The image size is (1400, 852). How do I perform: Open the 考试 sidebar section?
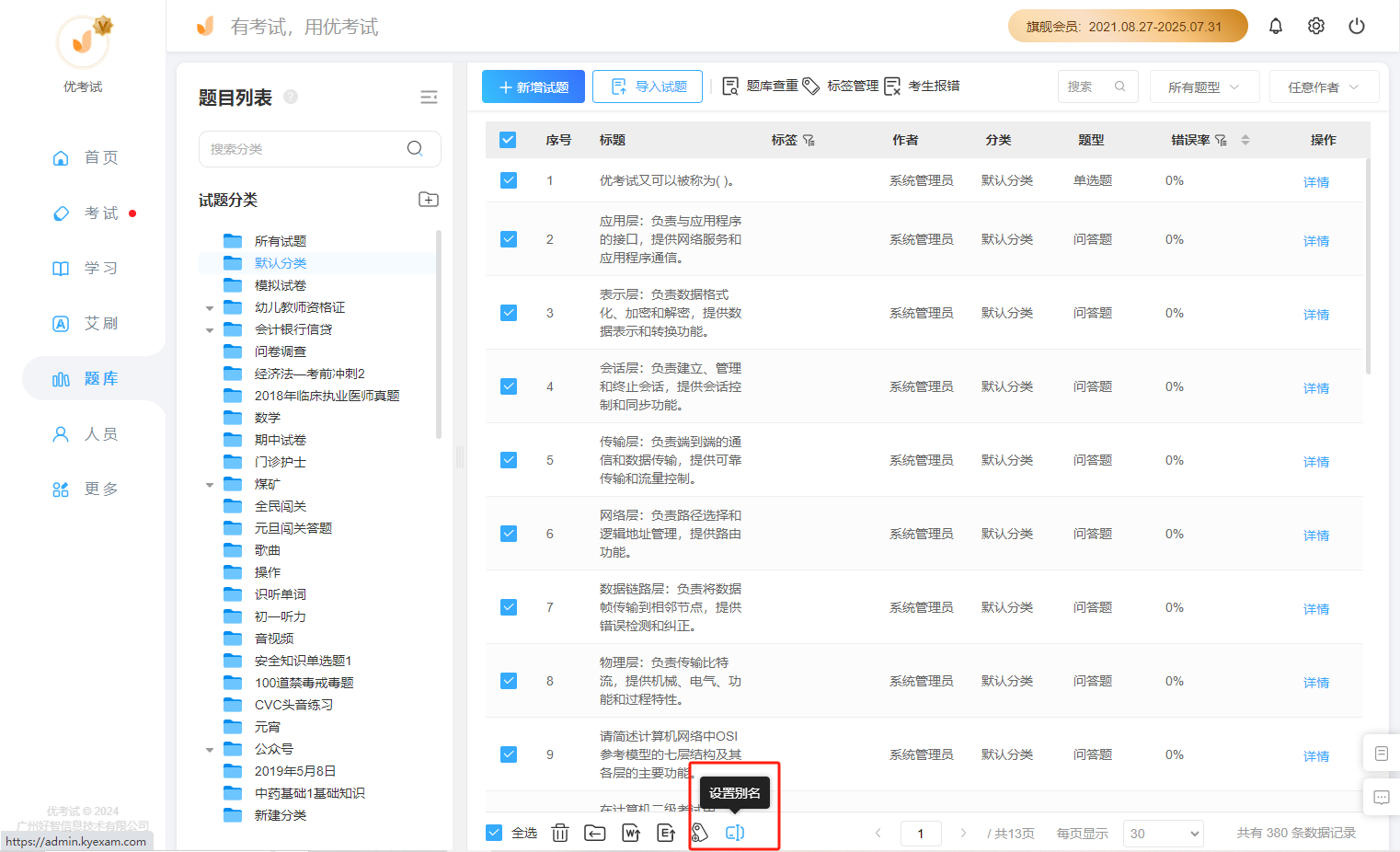[85, 213]
